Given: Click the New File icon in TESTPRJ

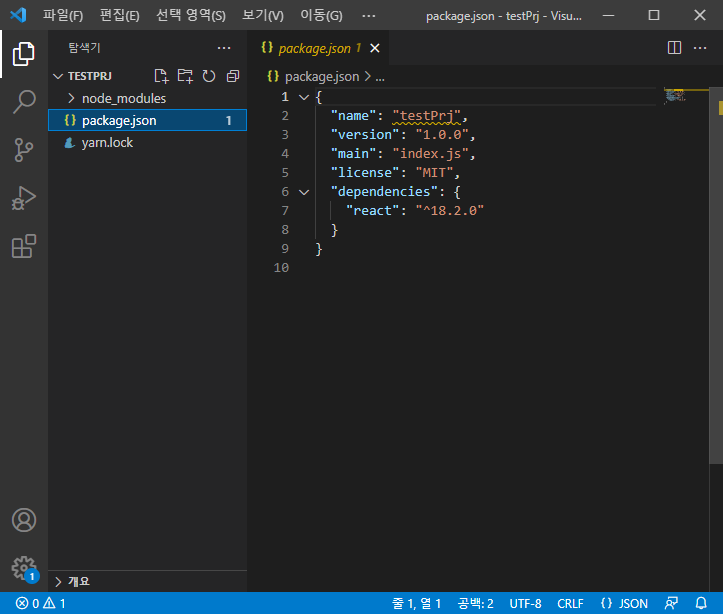Looking at the screenshot, I should pos(161,76).
